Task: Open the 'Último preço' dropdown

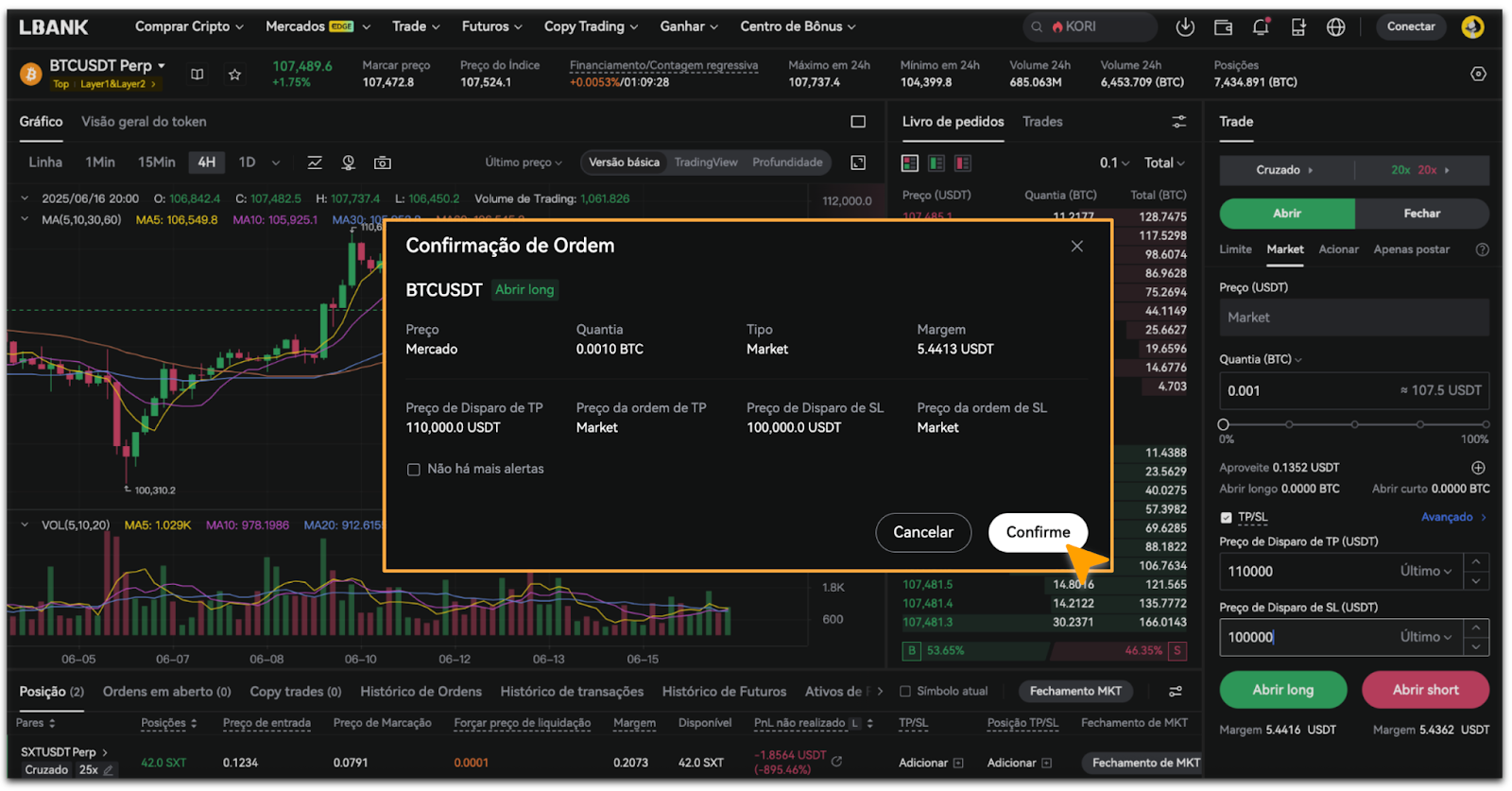Action: click(x=523, y=163)
